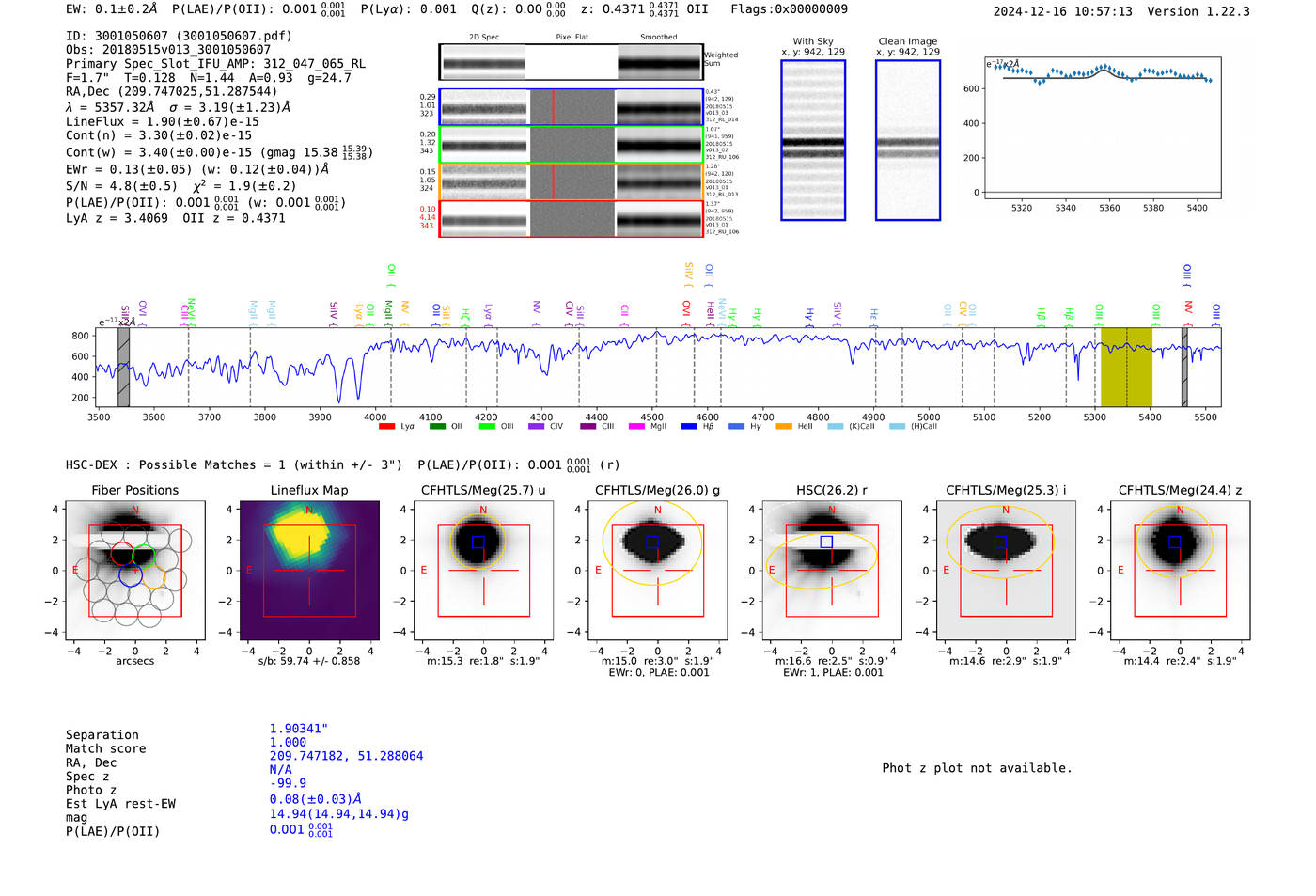Select the blue Hβ legend swatch
The height and width of the screenshot is (896, 1316).
689,426
